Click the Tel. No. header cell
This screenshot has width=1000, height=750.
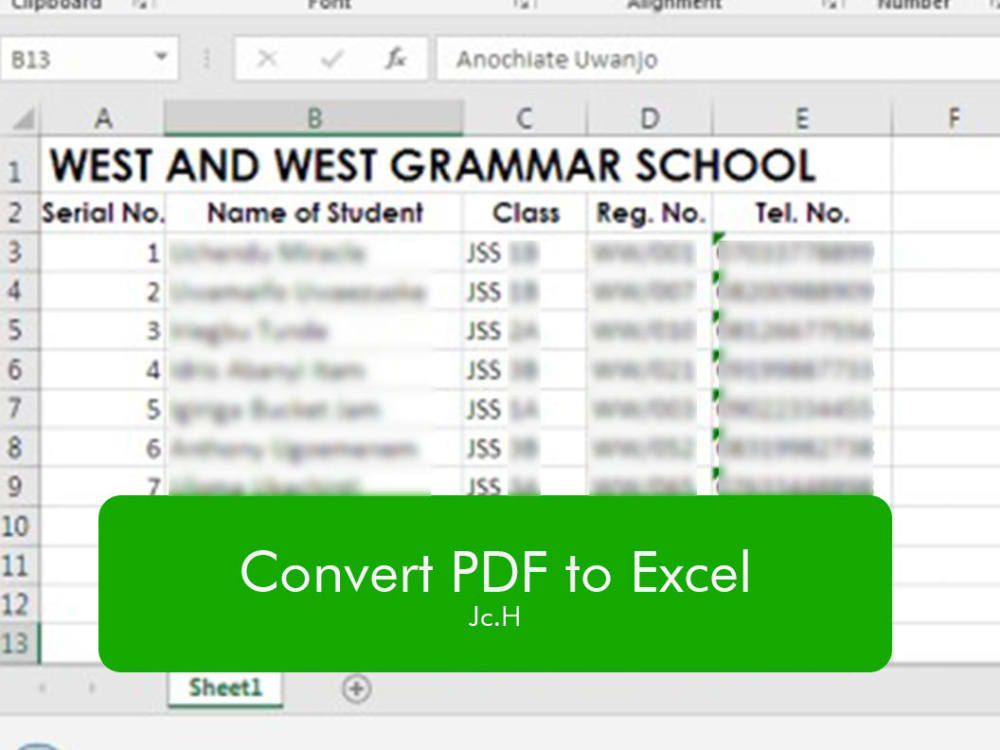pos(802,213)
